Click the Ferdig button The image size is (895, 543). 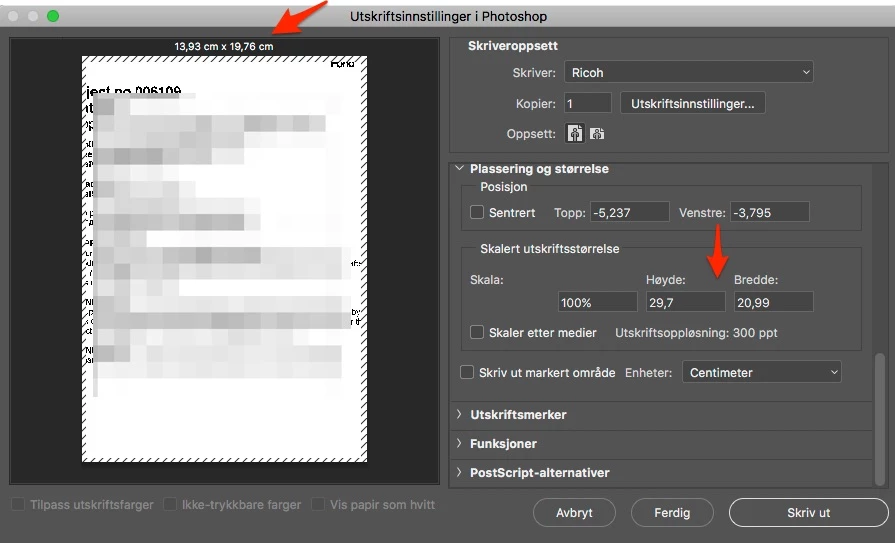click(x=672, y=513)
